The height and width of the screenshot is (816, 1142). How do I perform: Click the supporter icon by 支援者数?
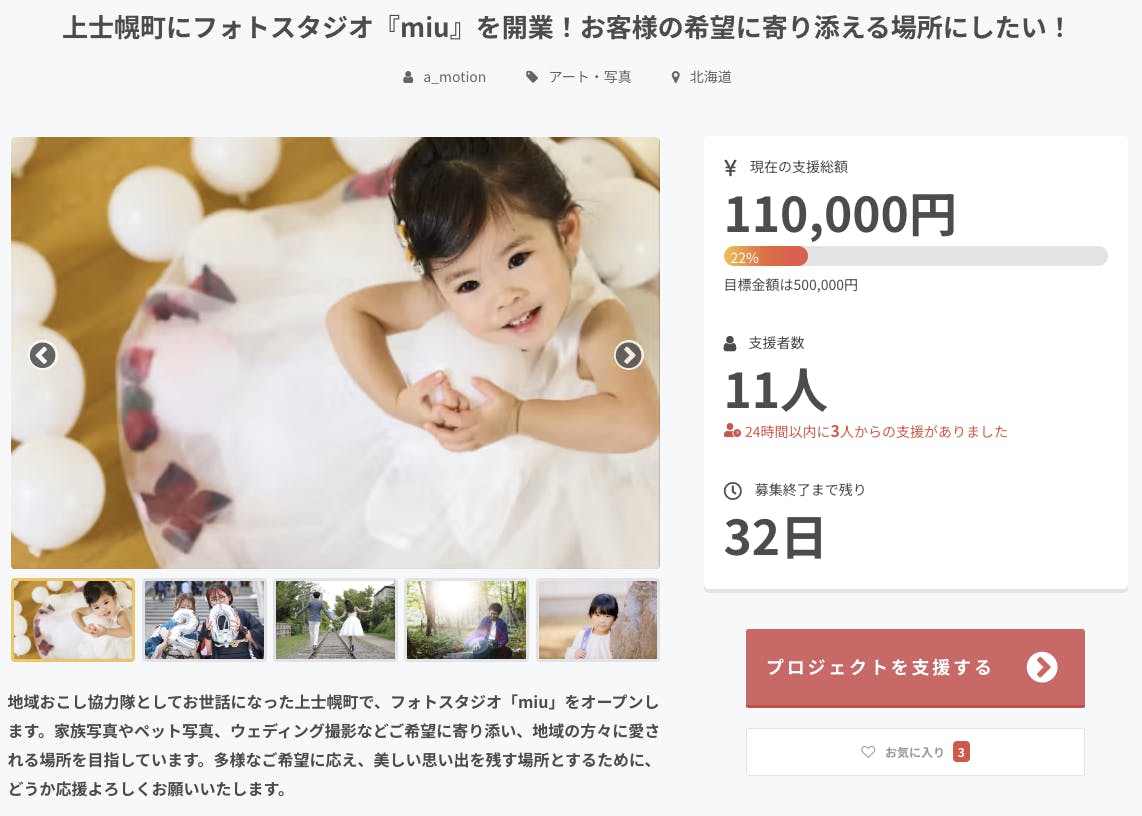[x=730, y=343]
